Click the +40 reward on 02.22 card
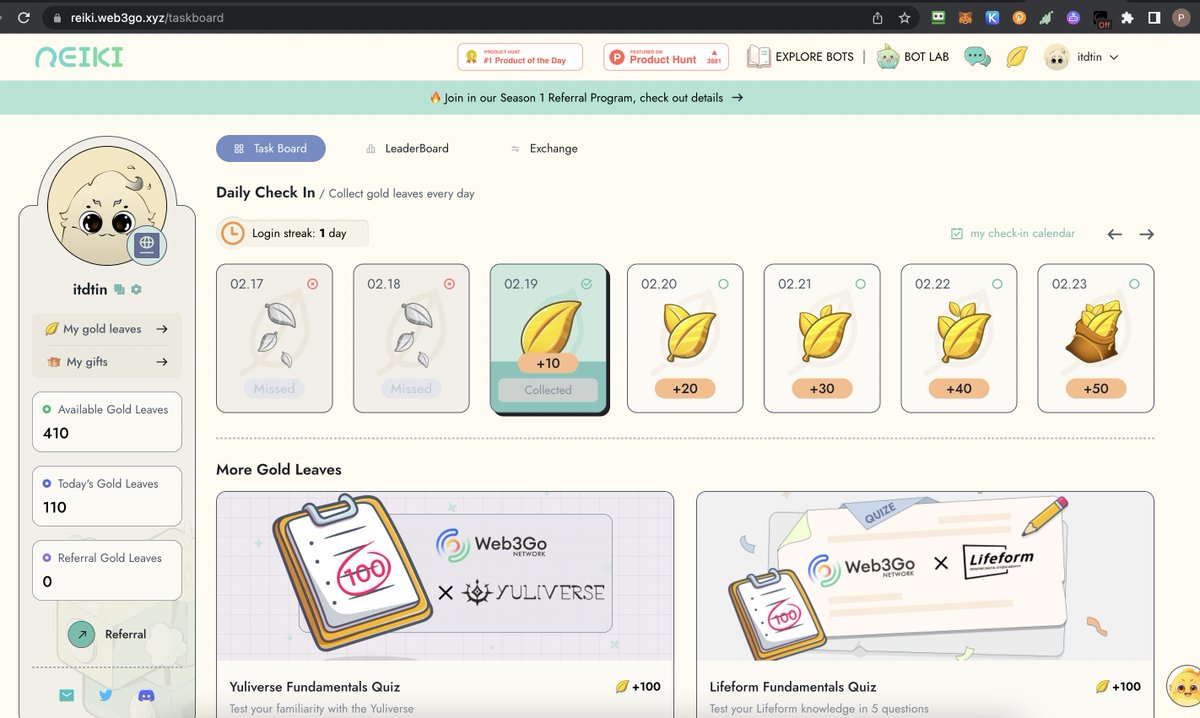Viewport: 1200px width, 718px height. click(959, 389)
